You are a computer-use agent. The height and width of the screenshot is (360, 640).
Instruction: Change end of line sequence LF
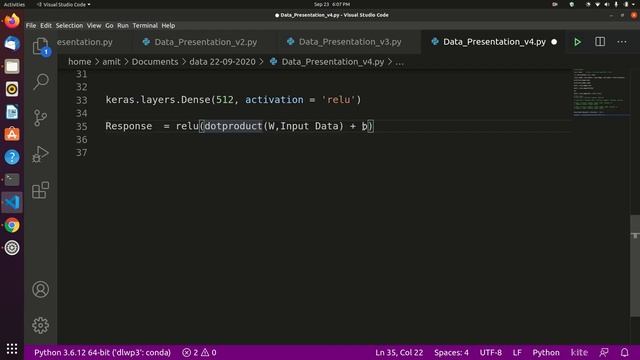[517, 352]
